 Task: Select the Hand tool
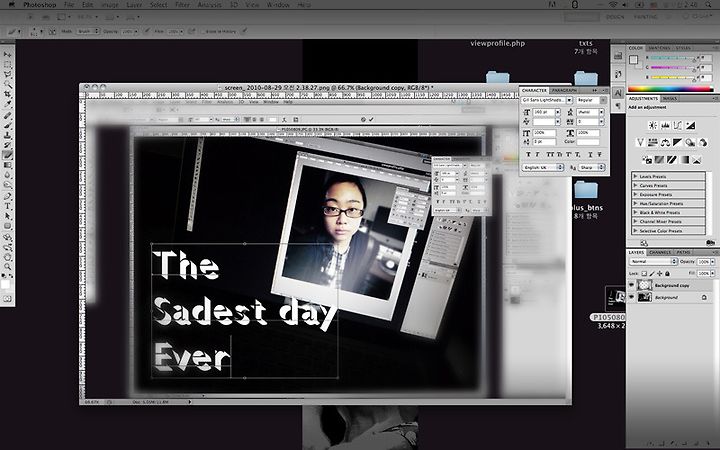(8, 256)
